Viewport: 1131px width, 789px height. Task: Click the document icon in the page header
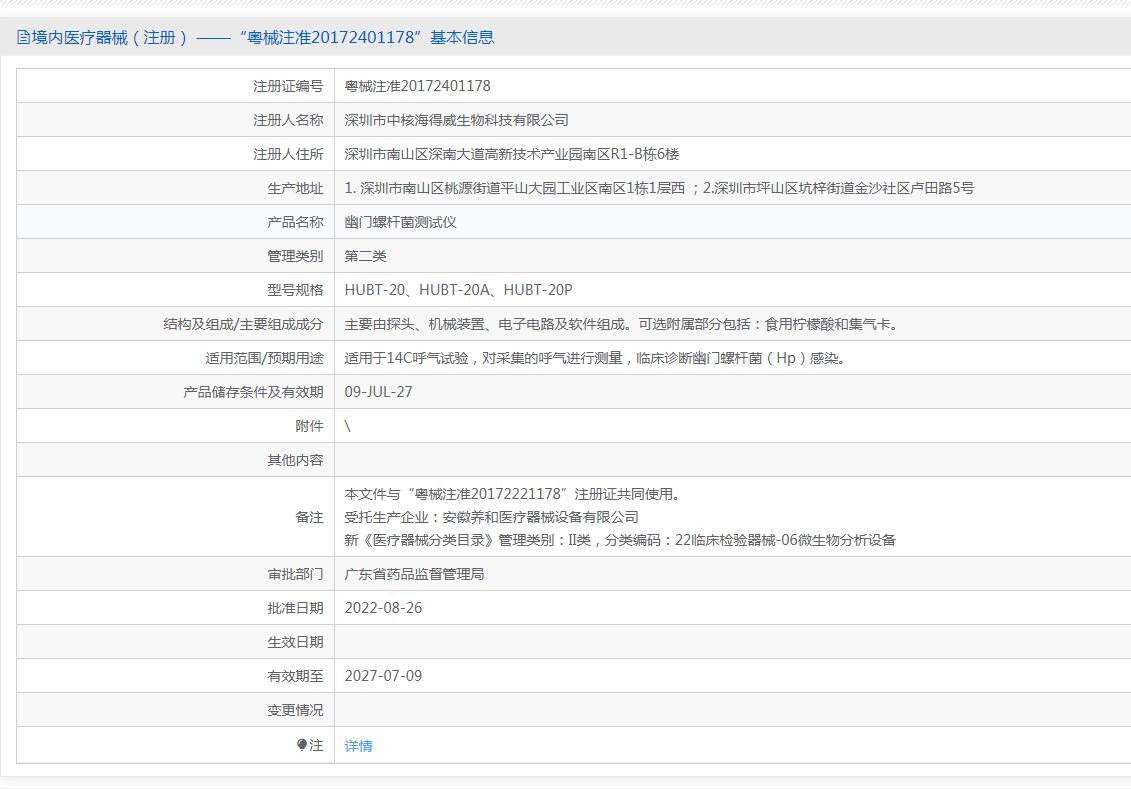point(23,38)
